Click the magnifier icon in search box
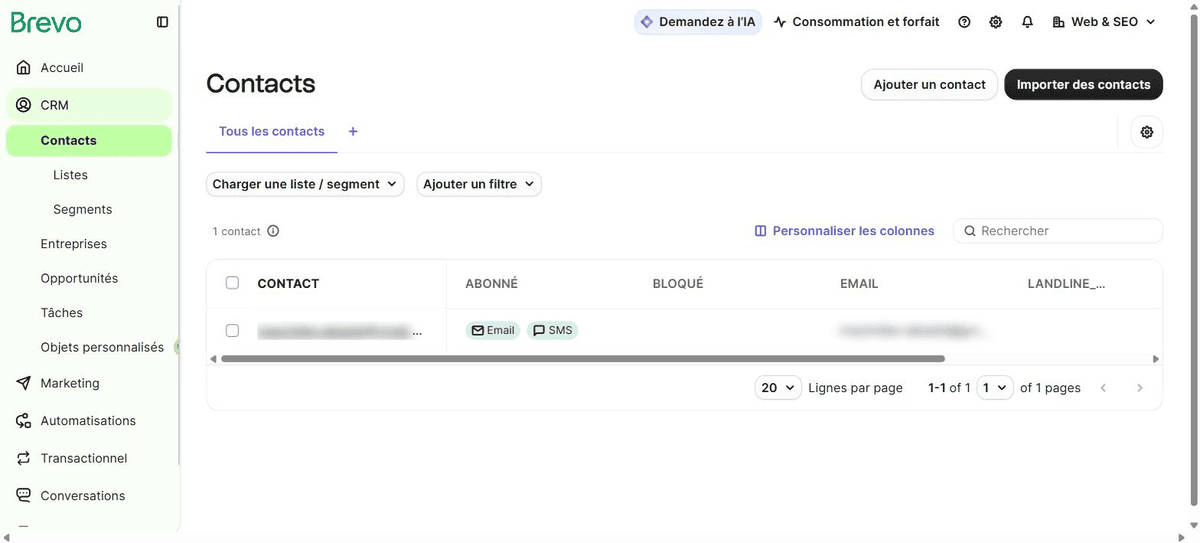 coord(970,231)
